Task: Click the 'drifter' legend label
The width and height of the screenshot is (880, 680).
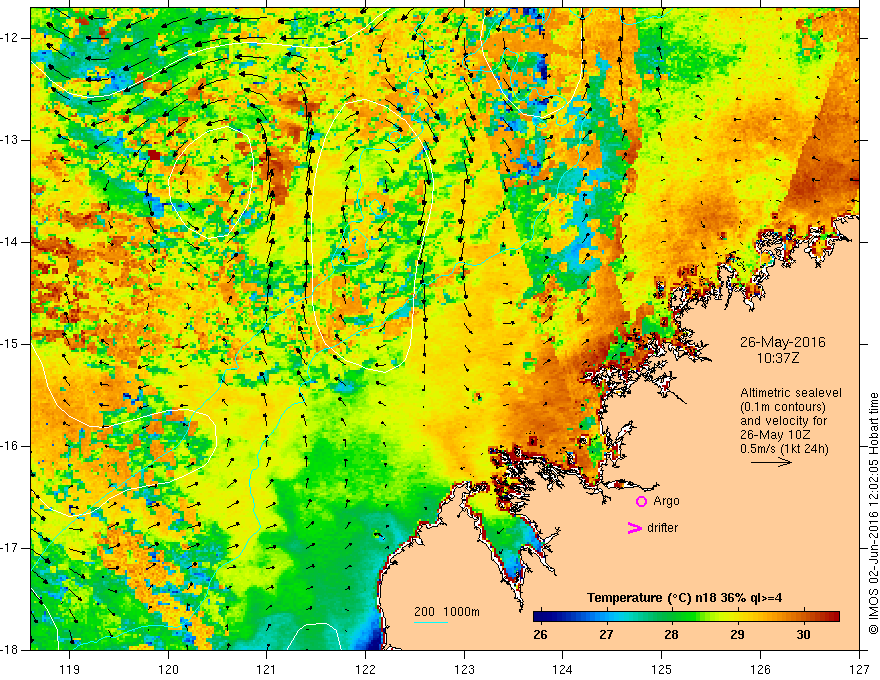Action: point(662,528)
